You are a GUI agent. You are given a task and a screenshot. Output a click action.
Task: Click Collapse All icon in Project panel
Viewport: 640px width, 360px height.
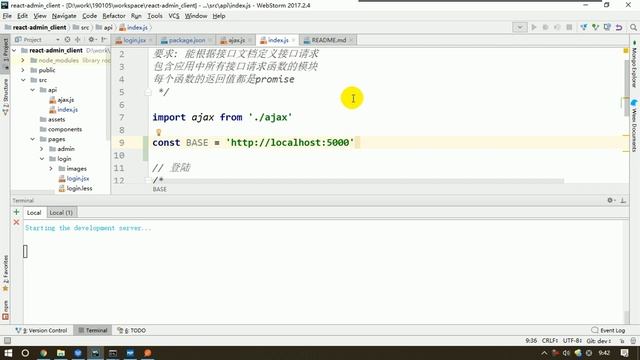click(78, 40)
